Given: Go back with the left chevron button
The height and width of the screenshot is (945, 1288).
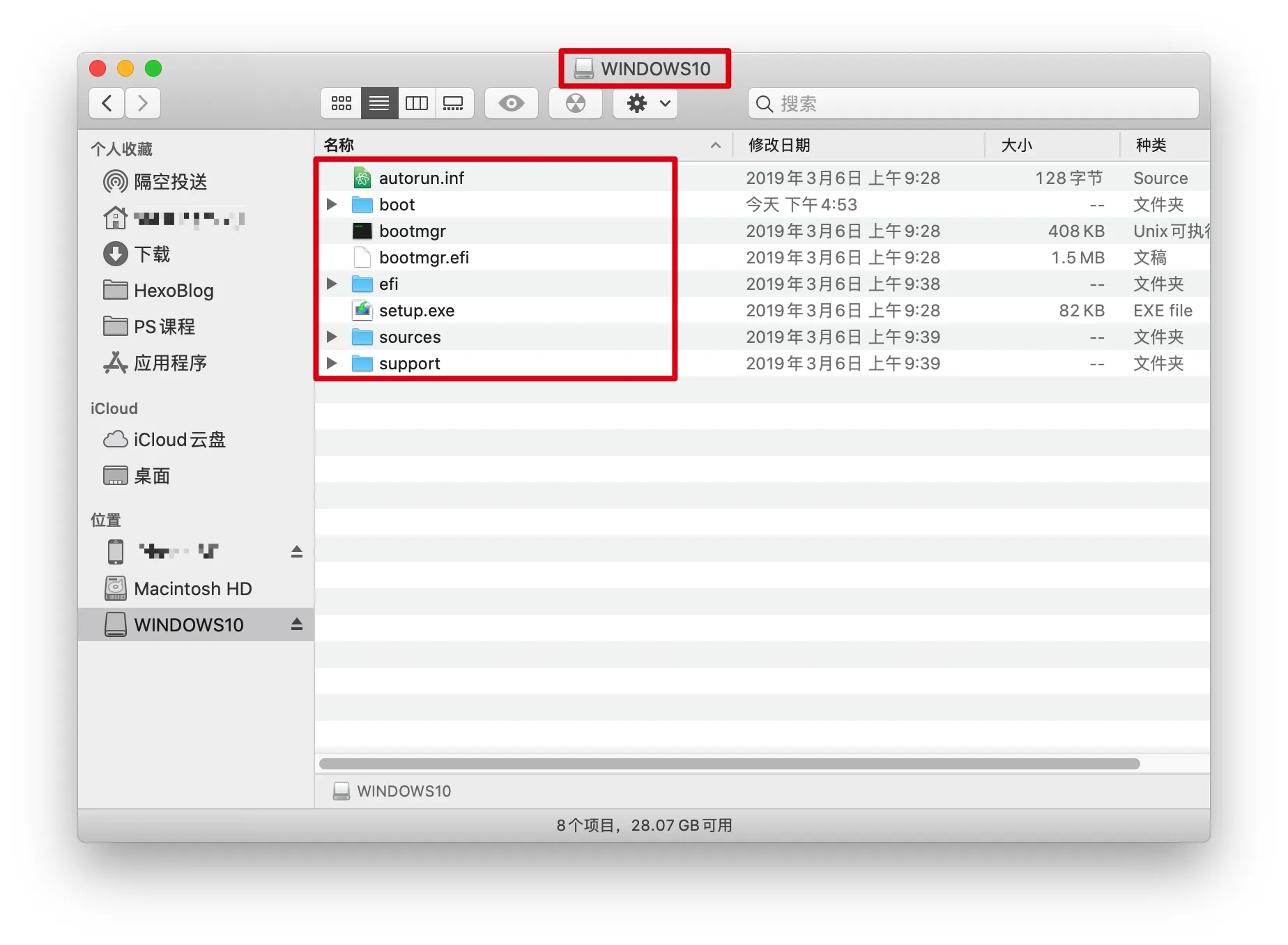Looking at the screenshot, I should point(107,103).
